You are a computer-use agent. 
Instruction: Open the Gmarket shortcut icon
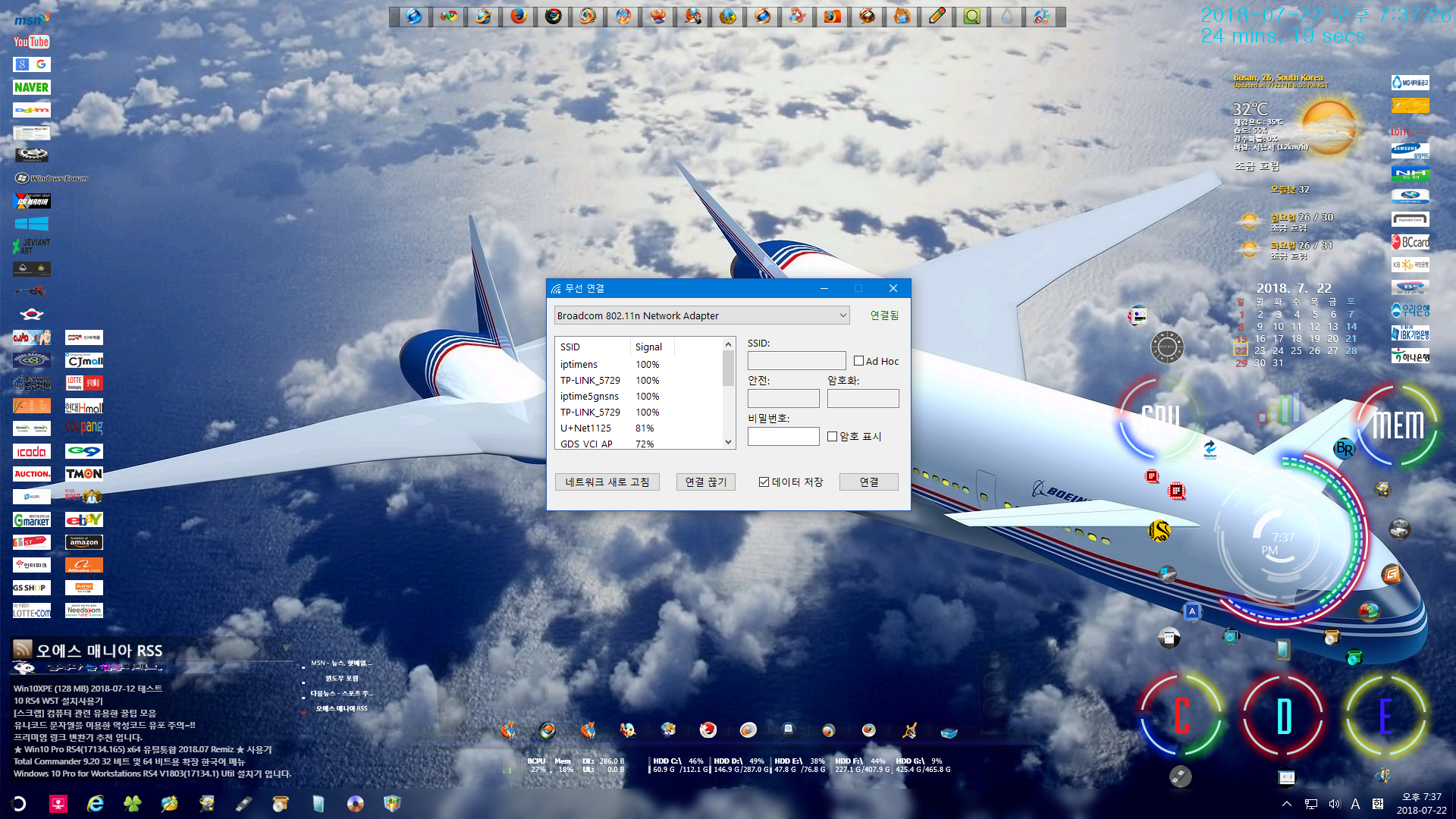(x=32, y=520)
